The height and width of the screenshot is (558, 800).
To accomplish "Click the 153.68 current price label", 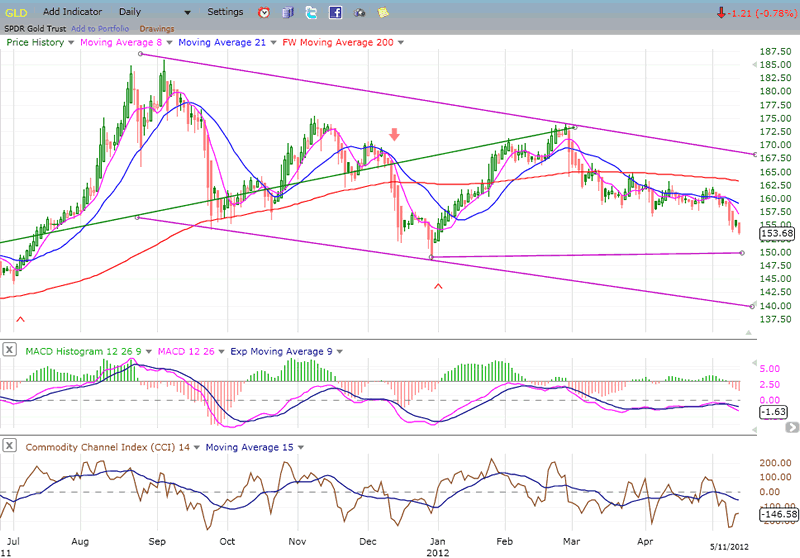I will (776, 235).
